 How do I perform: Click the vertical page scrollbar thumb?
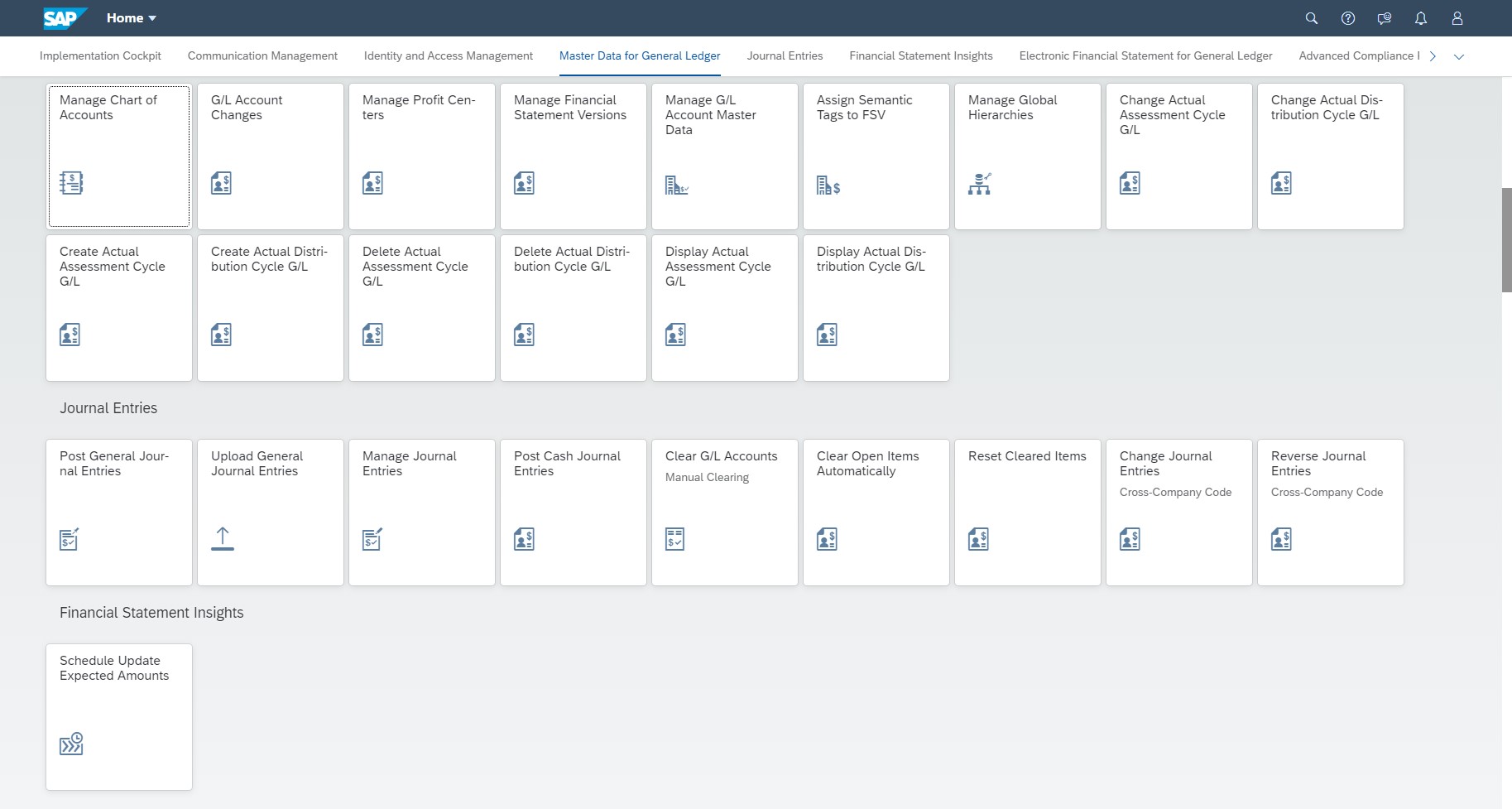point(1506,240)
